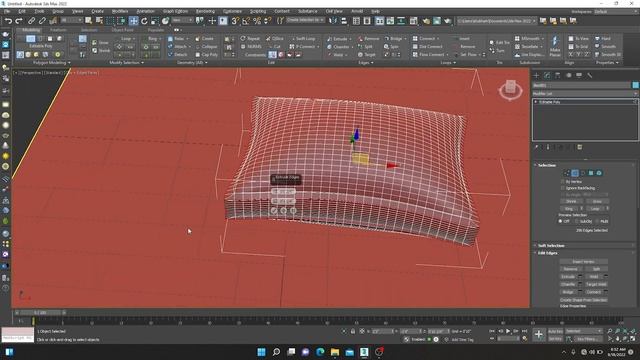Select the Off preview selection radio
The width and height of the screenshot is (640, 360).
pyautogui.click(x=560, y=221)
